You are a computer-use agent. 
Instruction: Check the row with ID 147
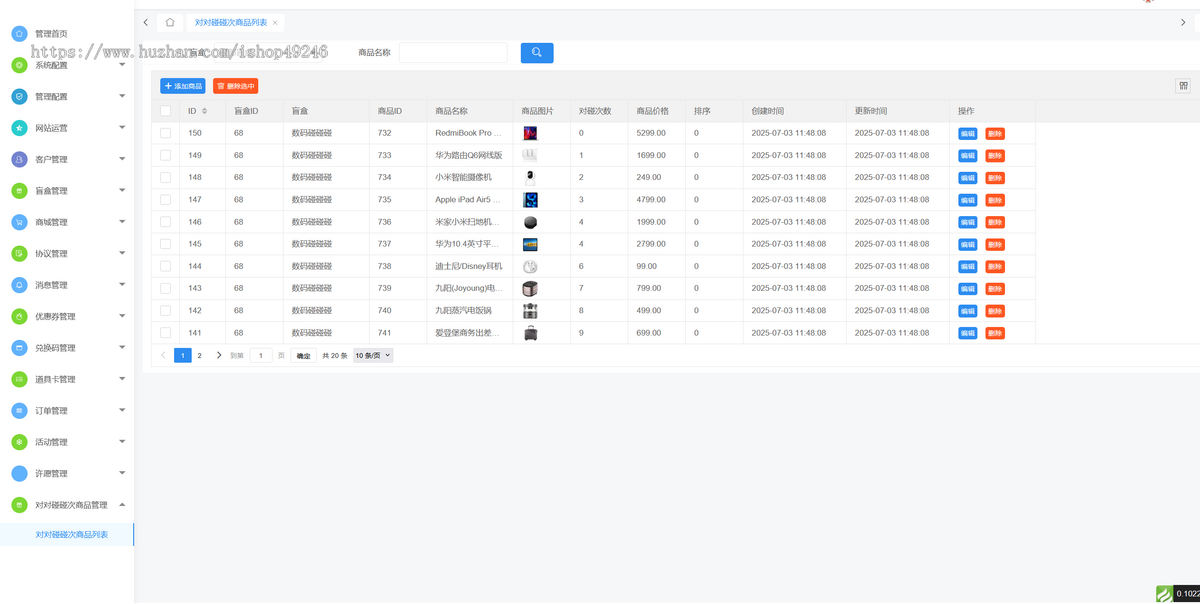pos(165,199)
